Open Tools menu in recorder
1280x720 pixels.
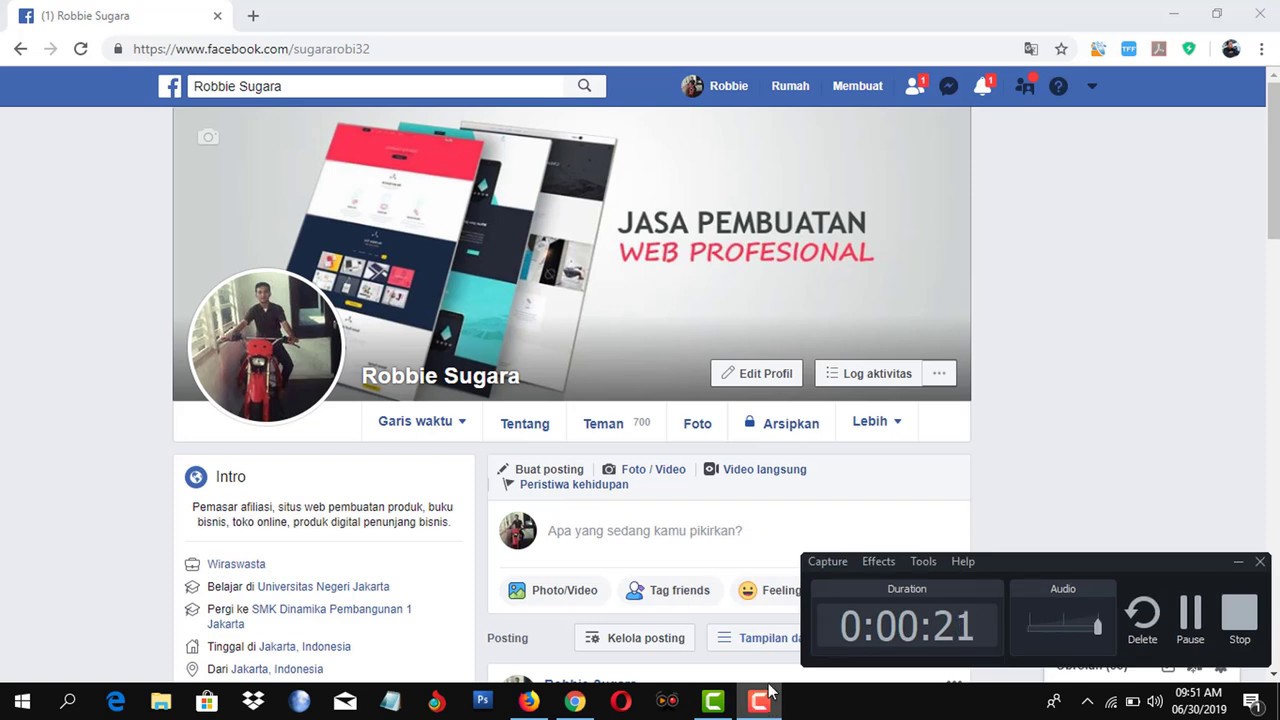[923, 561]
